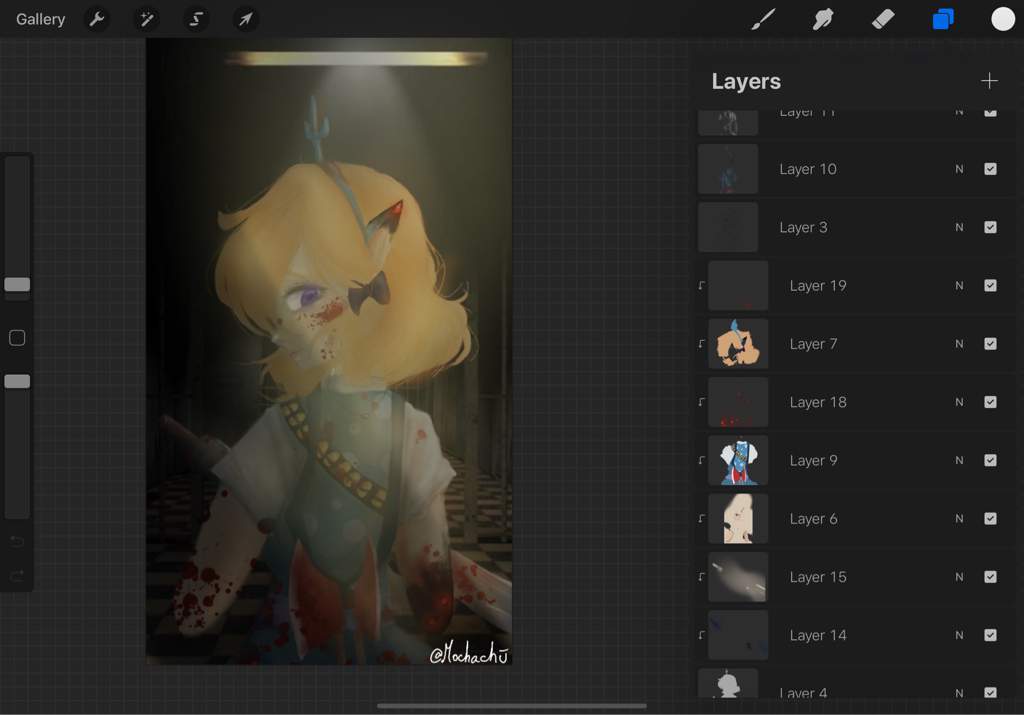Select Layer 10 thumbnail
1024x715 pixels.
(x=728, y=169)
